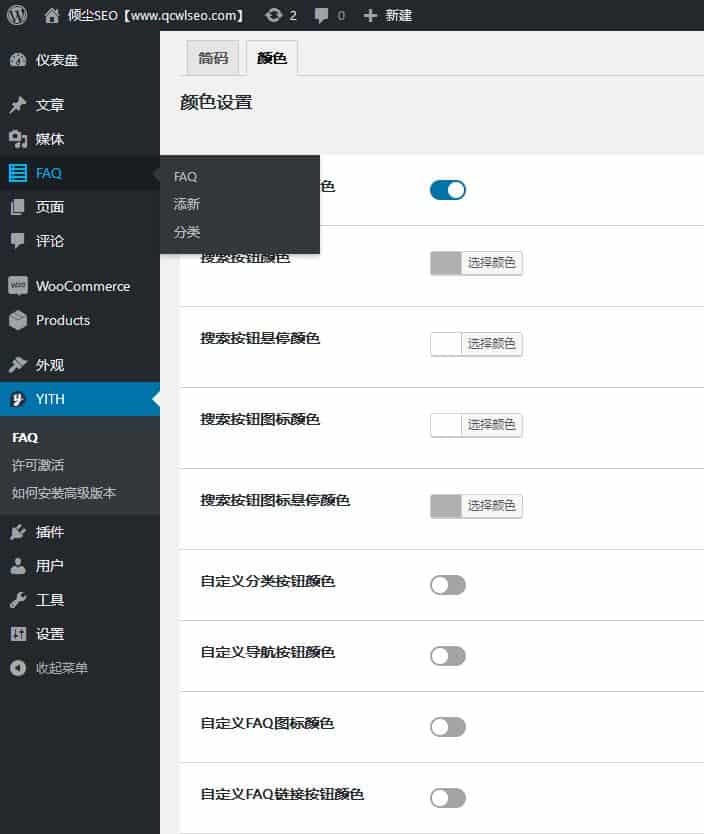The image size is (704, 834).
Task: Select the 颜色 tab
Action: tap(272, 58)
